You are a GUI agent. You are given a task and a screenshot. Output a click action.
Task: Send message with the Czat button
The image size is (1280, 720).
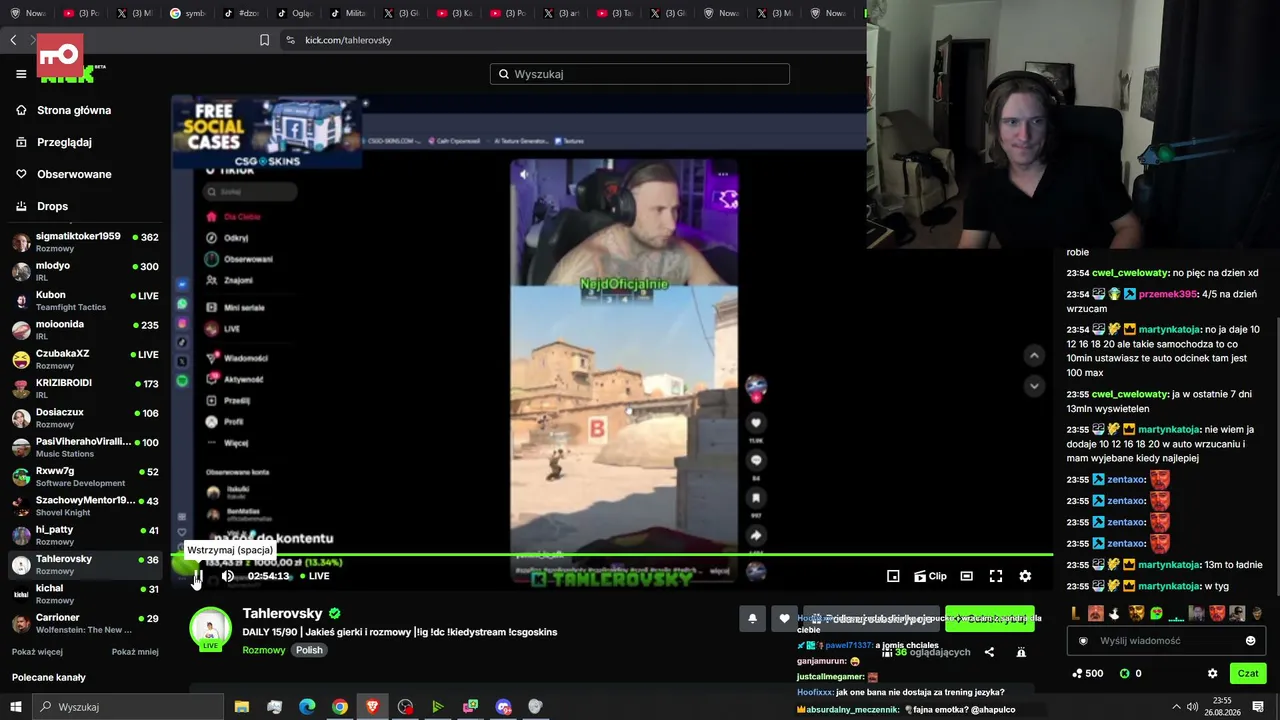click(x=1248, y=673)
